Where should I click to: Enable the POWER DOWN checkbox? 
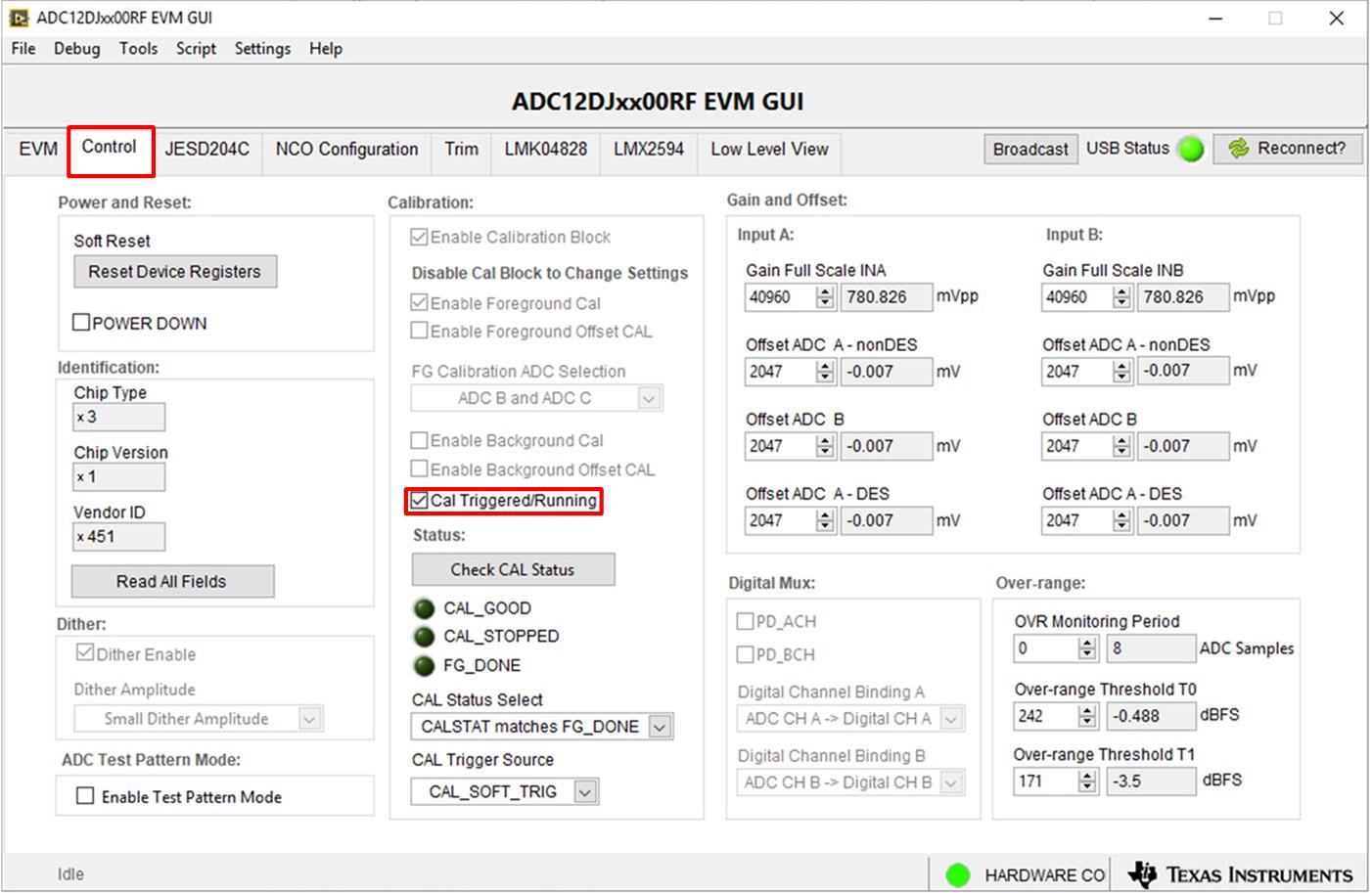[82, 323]
